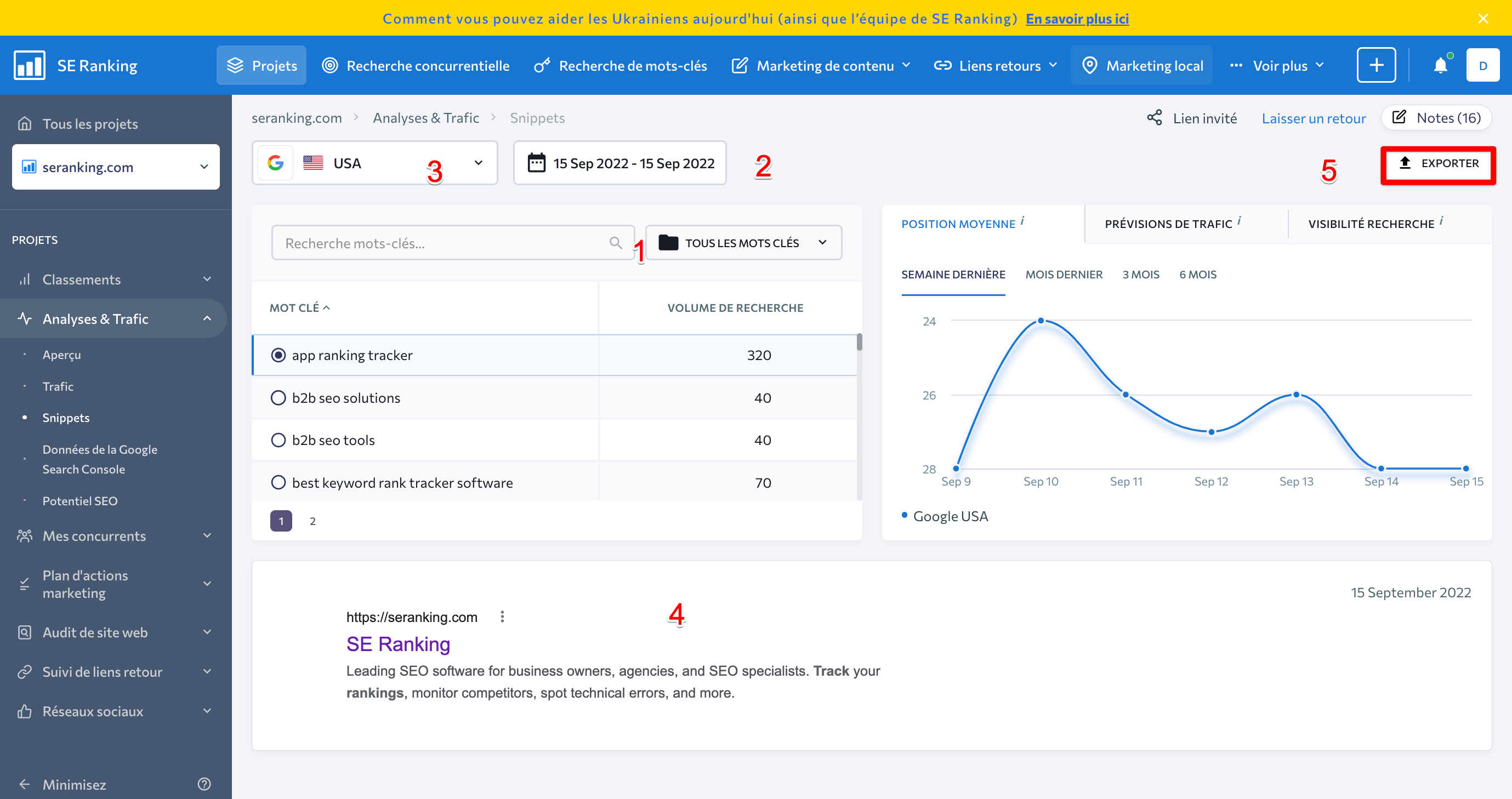This screenshot has height=799, width=1512.
Task: Click the Lien invité share icon
Action: coord(1154,118)
